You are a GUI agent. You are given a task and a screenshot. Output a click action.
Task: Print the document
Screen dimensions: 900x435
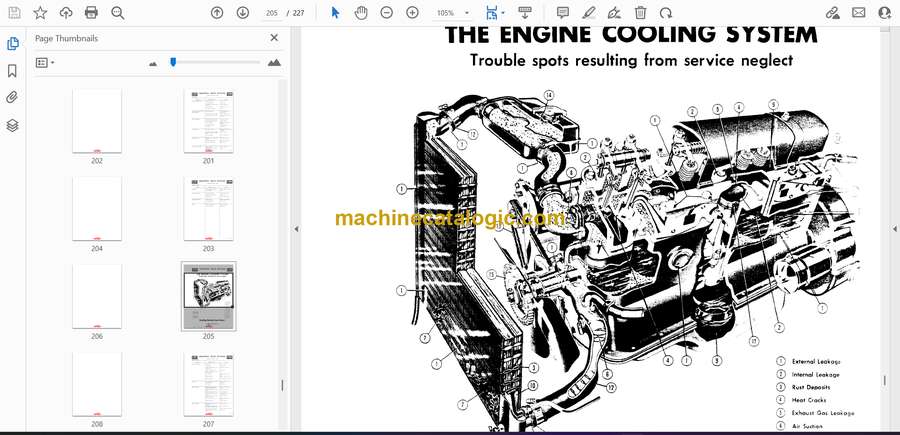(91, 13)
